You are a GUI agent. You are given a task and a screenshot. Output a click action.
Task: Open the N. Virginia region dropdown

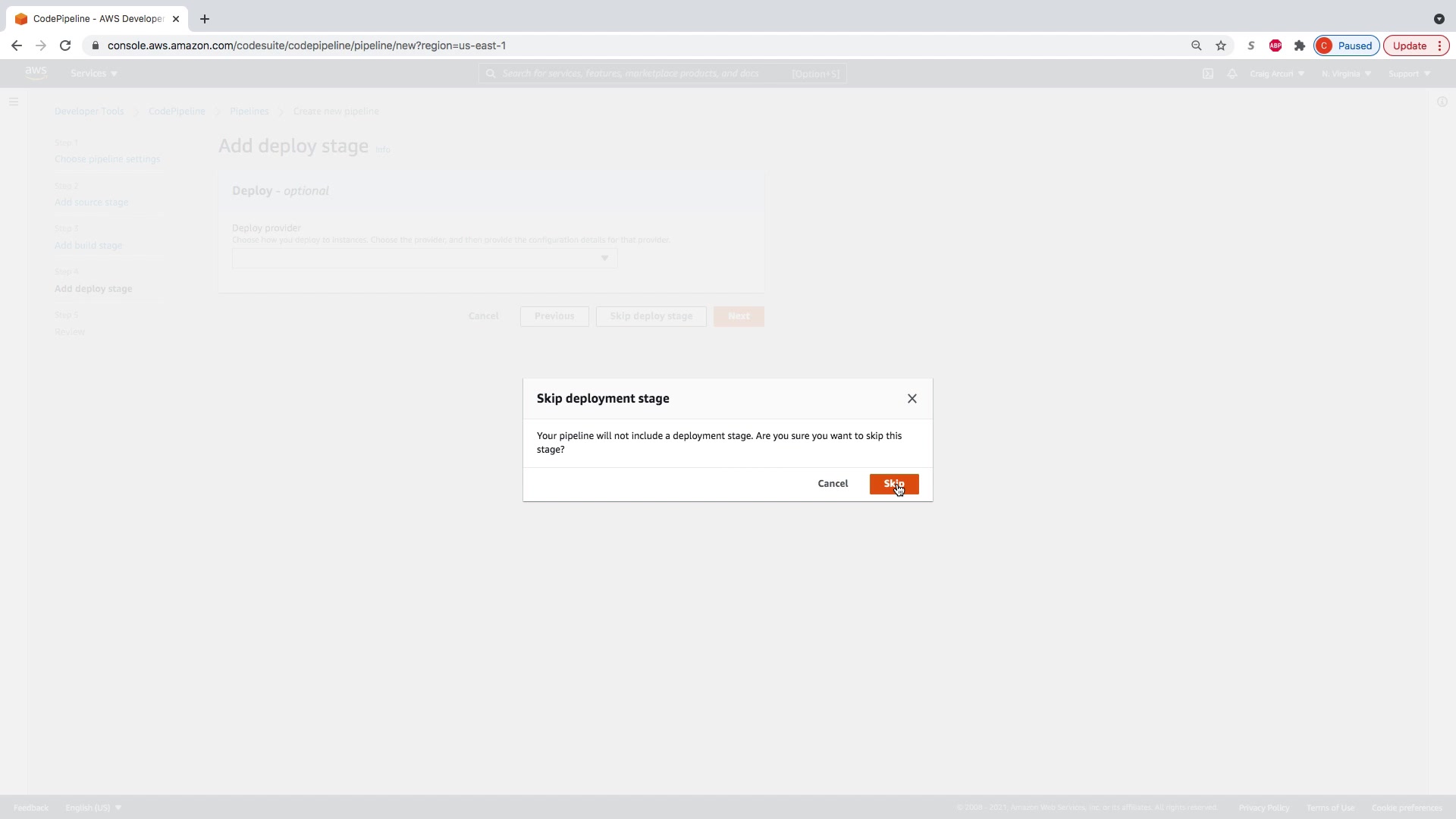(1346, 74)
